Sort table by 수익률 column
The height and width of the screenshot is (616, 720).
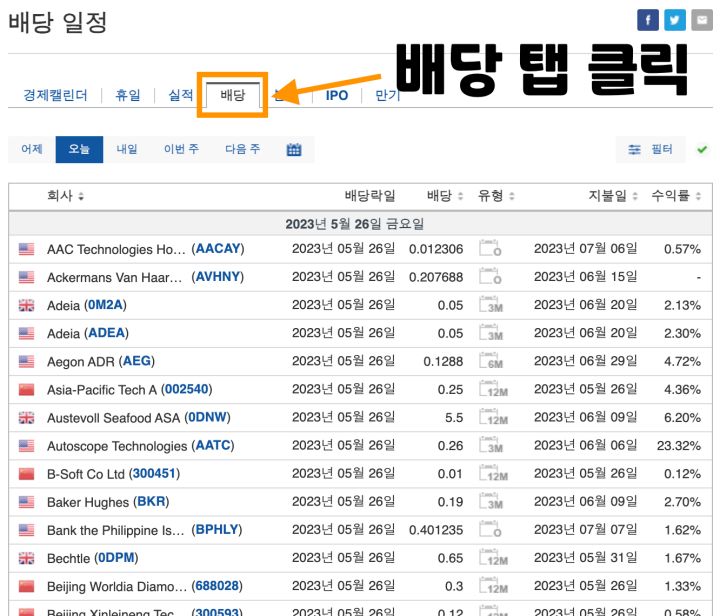pyautogui.click(x=676, y=196)
